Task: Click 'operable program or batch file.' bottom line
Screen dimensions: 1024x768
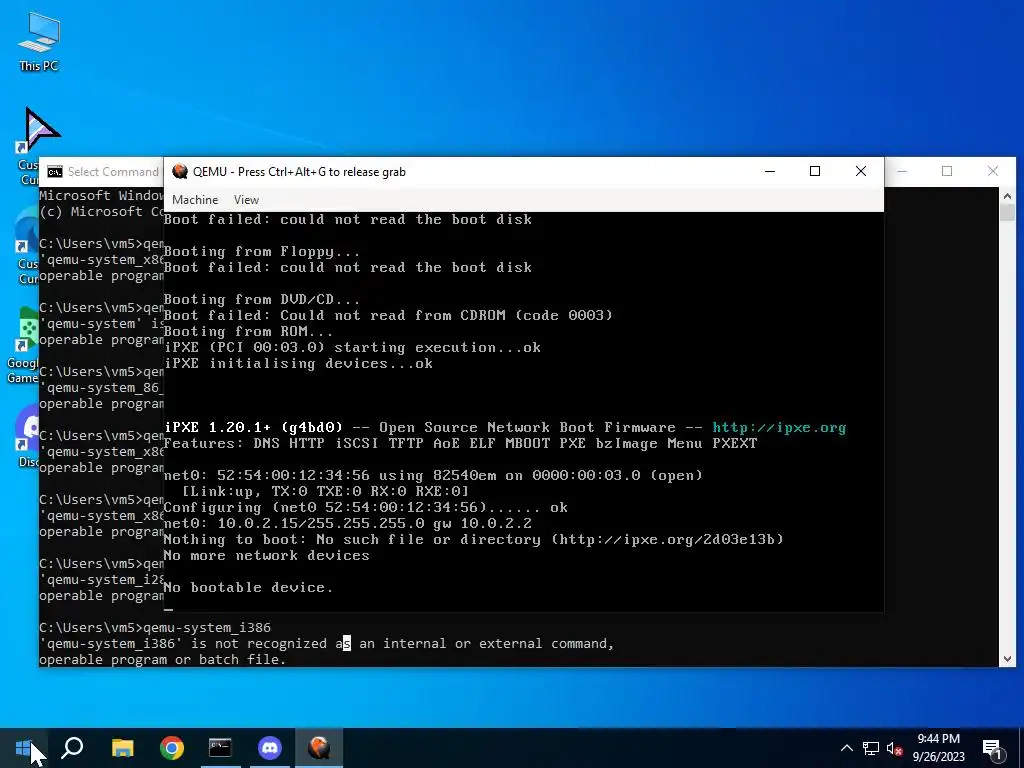Action: pyautogui.click(x=163, y=660)
